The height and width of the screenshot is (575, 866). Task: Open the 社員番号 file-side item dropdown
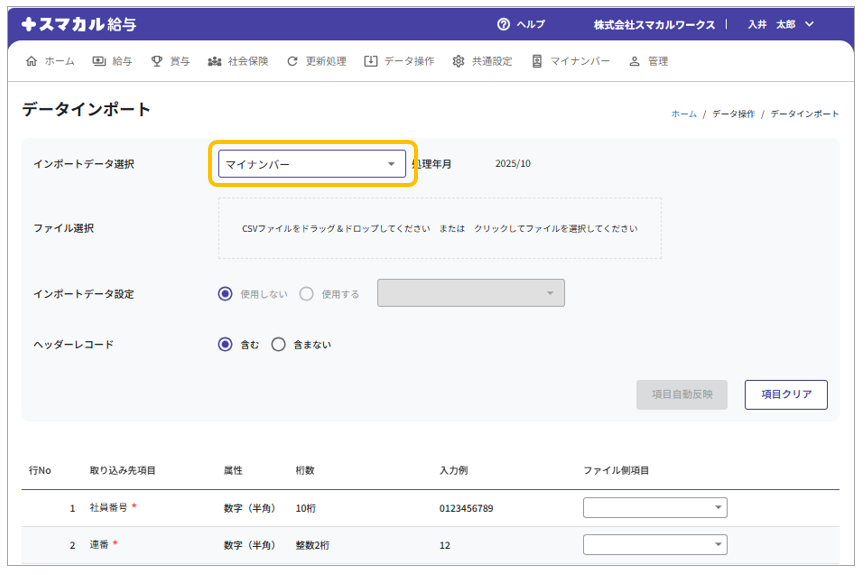pos(655,508)
